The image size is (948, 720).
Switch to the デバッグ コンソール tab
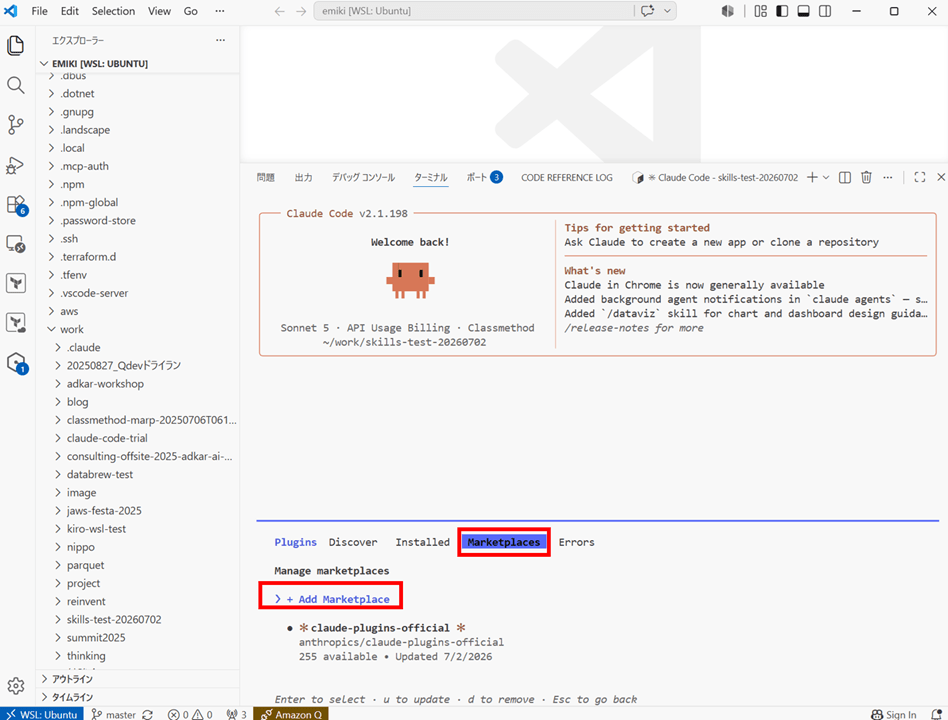click(363, 177)
